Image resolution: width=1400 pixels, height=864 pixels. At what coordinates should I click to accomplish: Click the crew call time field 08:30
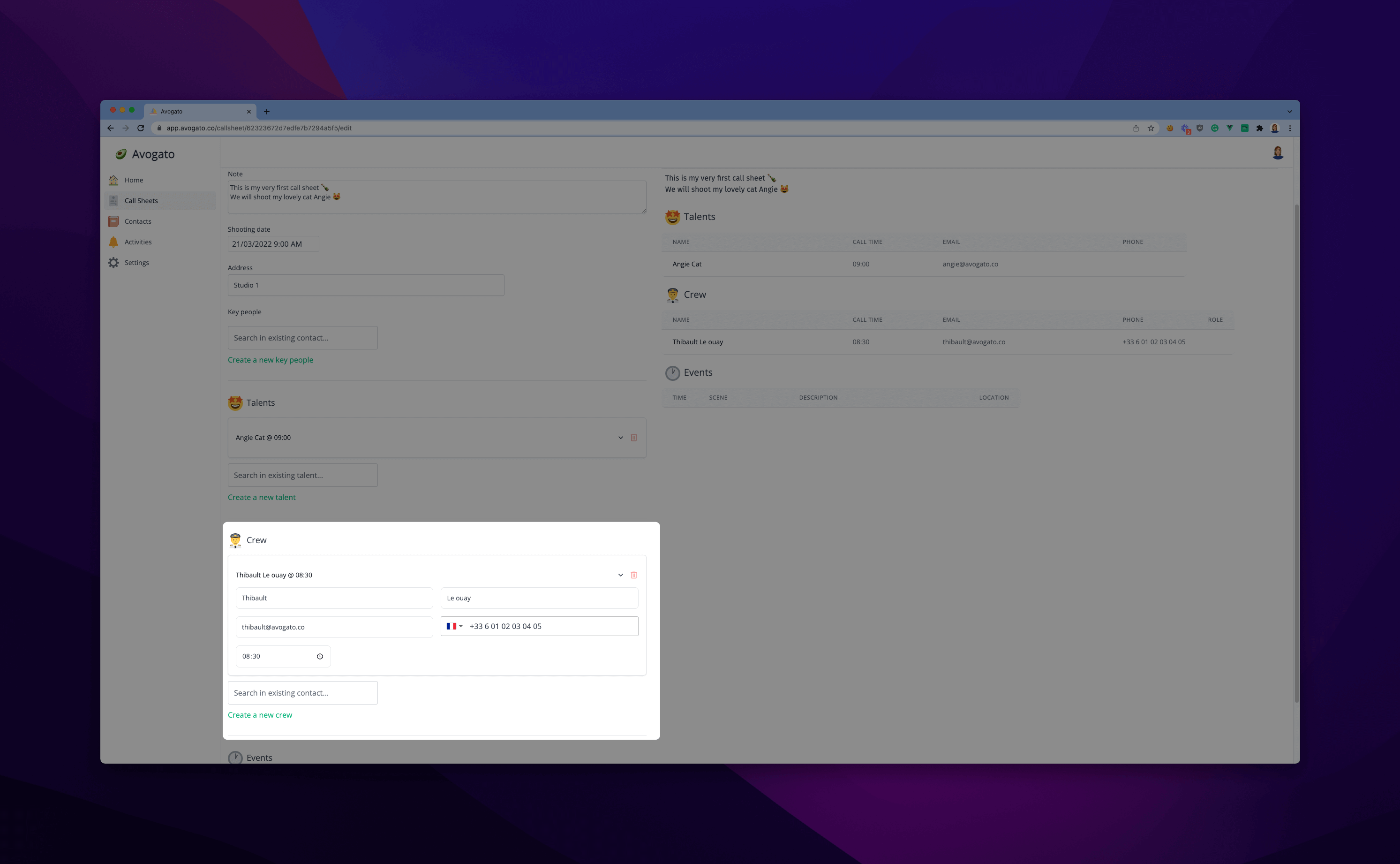[283, 656]
